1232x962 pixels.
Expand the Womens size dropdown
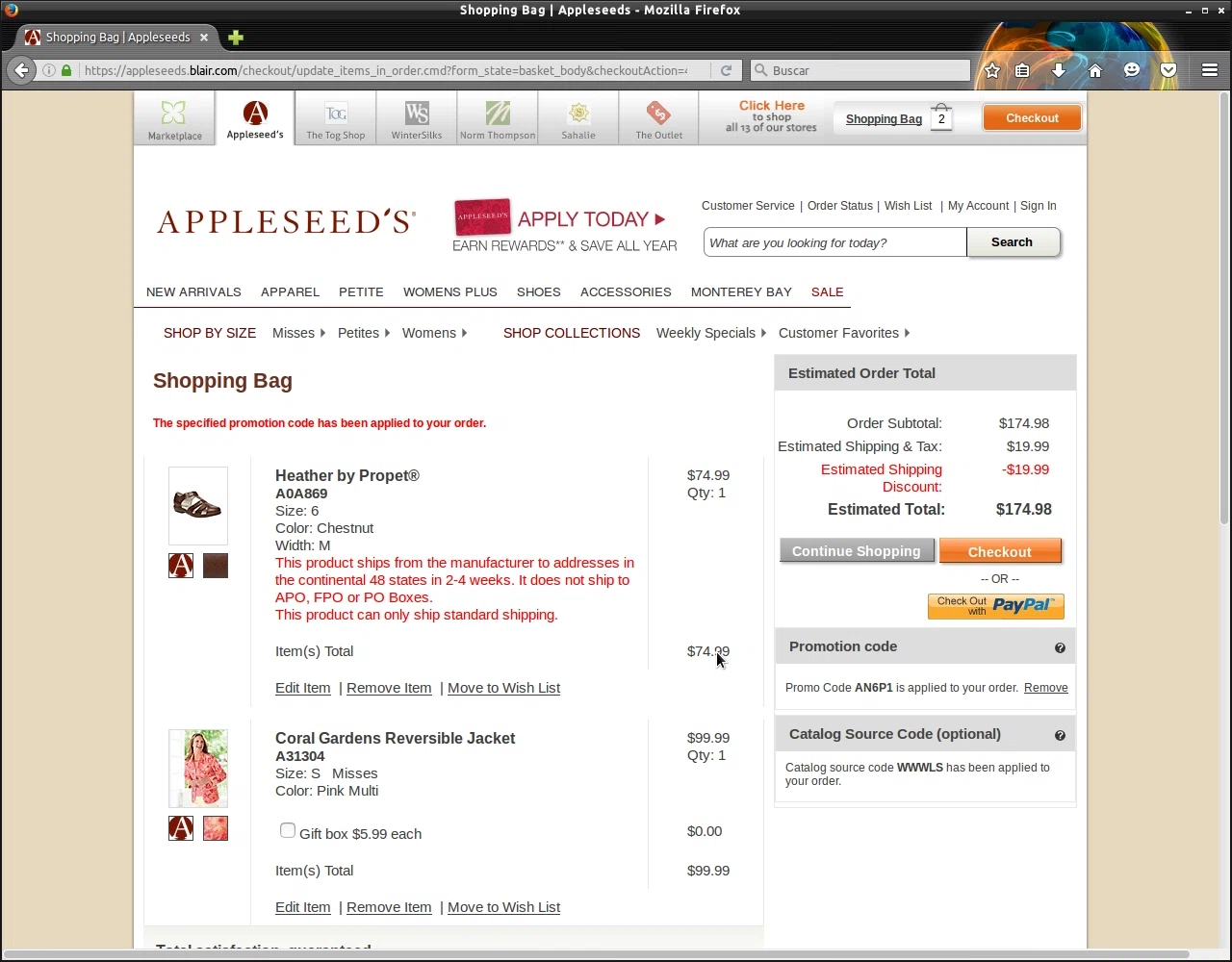(434, 333)
